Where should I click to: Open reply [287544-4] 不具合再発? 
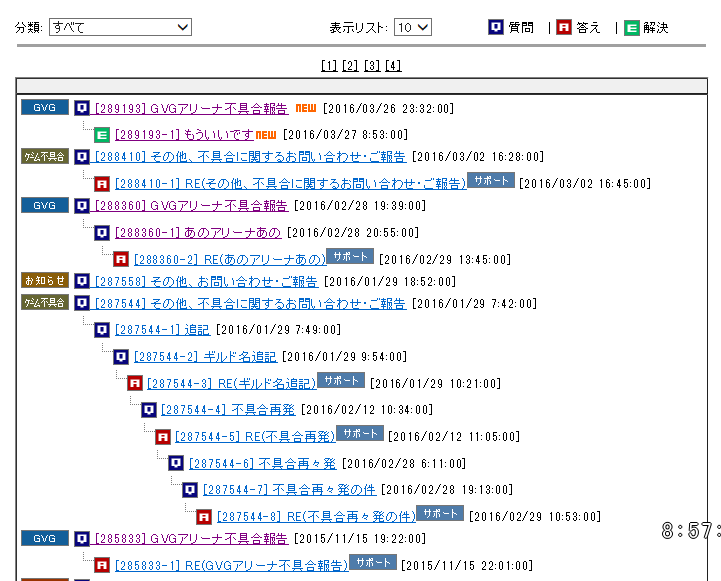pyautogui.click(x=228, y=410)
